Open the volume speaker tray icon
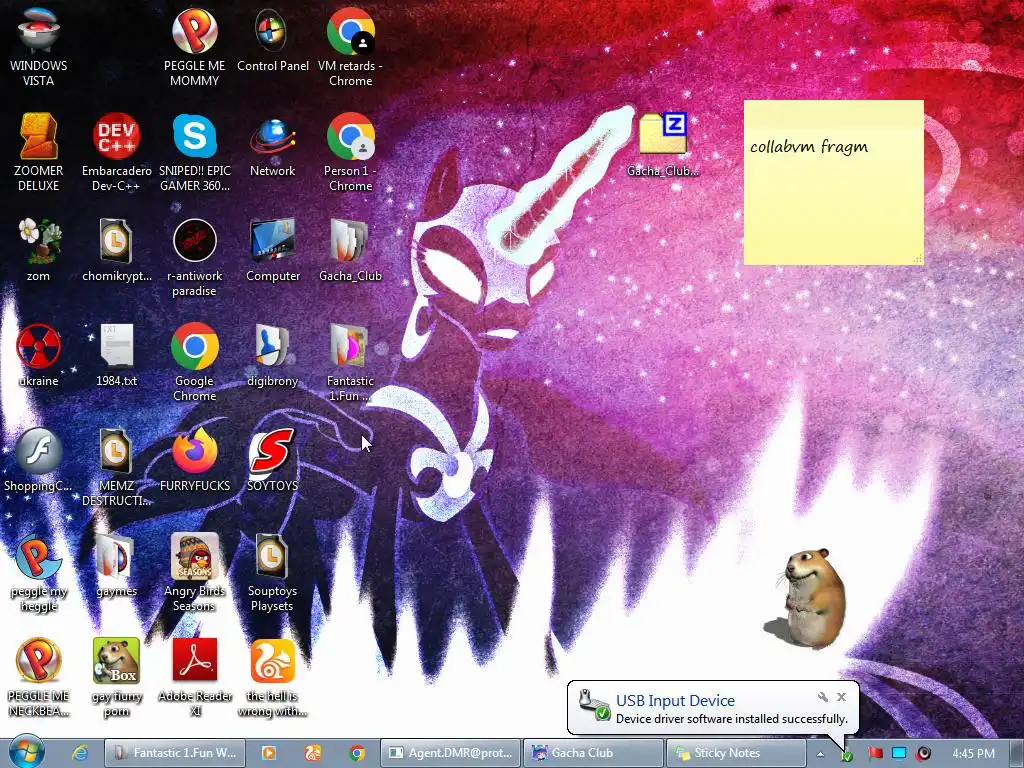The height and width of the screenshot is (768, 1024). pos(923,754)
